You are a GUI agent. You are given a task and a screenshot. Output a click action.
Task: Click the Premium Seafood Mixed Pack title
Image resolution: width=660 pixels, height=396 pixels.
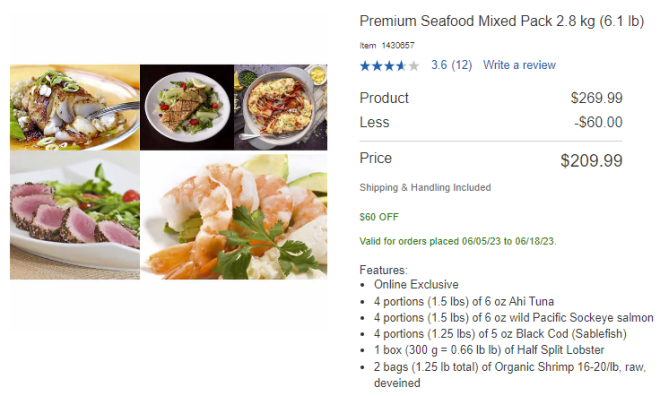[502, 21]
